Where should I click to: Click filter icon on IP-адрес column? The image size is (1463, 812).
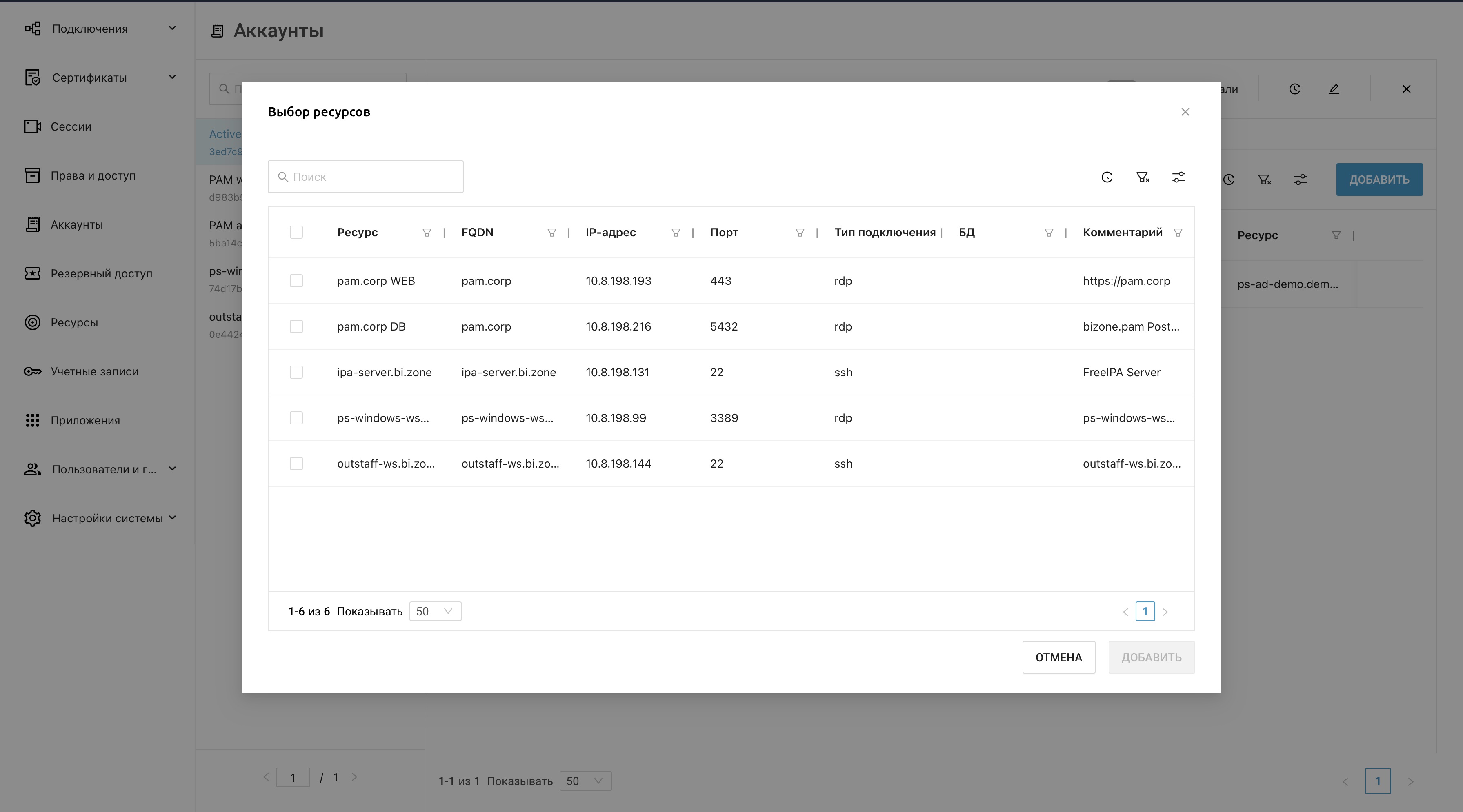tap(675, 232)
